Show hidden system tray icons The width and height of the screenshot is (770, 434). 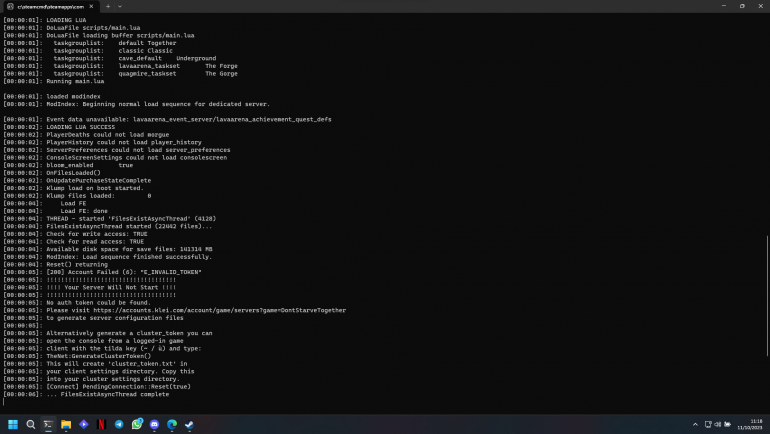[695, 424]
